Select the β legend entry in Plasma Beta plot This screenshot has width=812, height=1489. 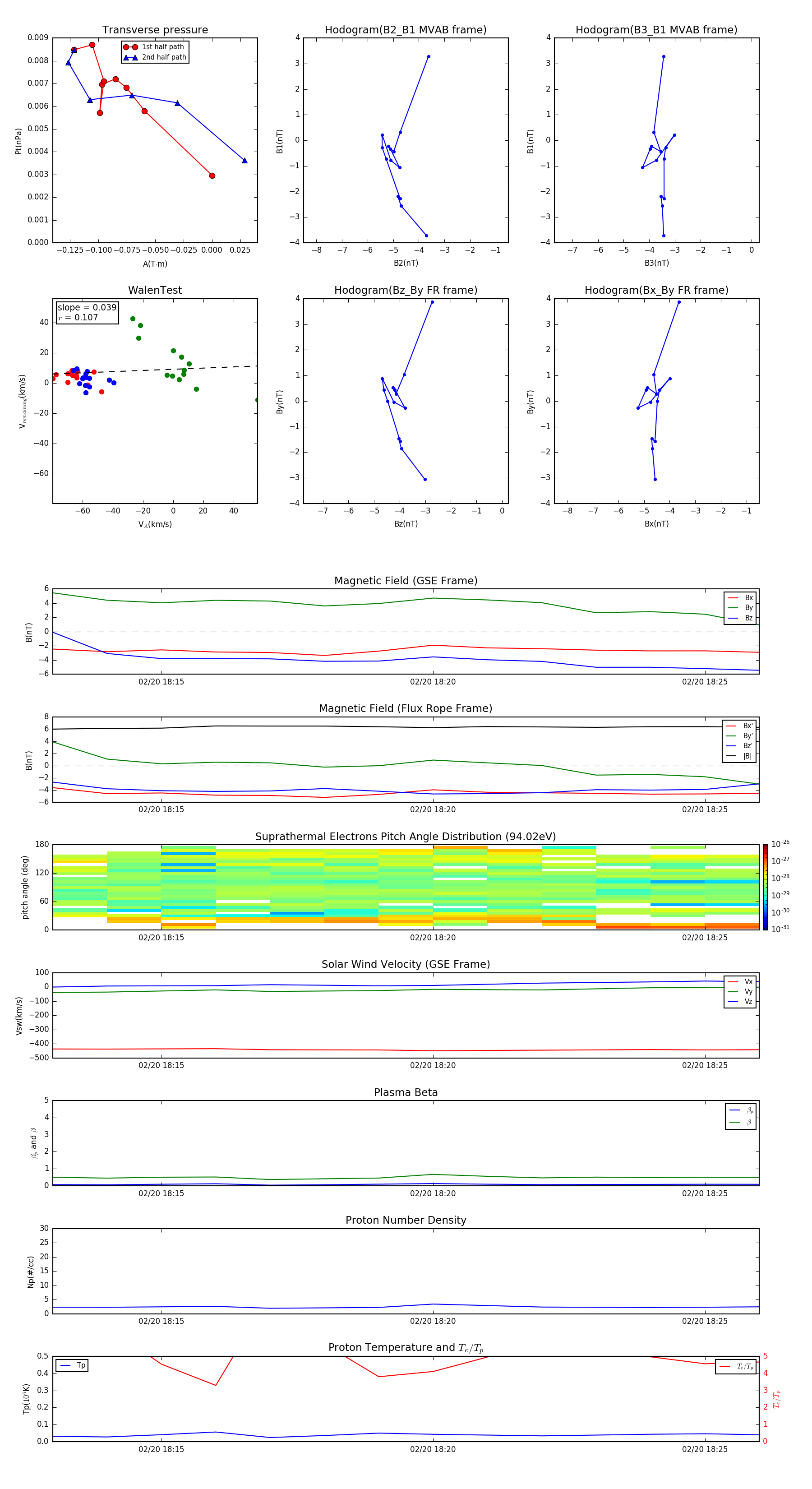coord(741,1122)
